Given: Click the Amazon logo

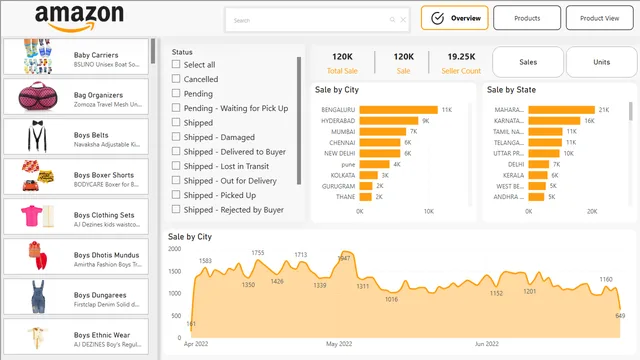Looking at the screenshot, I should [79, 18].
